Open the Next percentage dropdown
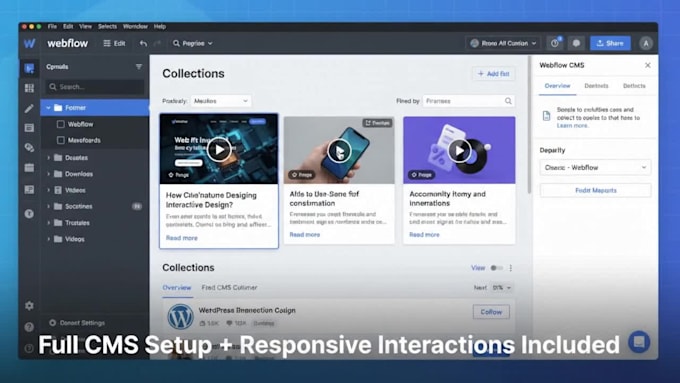The height and width of the screenshot is (383, 680). pyautogui.click(x=502, y=288)
